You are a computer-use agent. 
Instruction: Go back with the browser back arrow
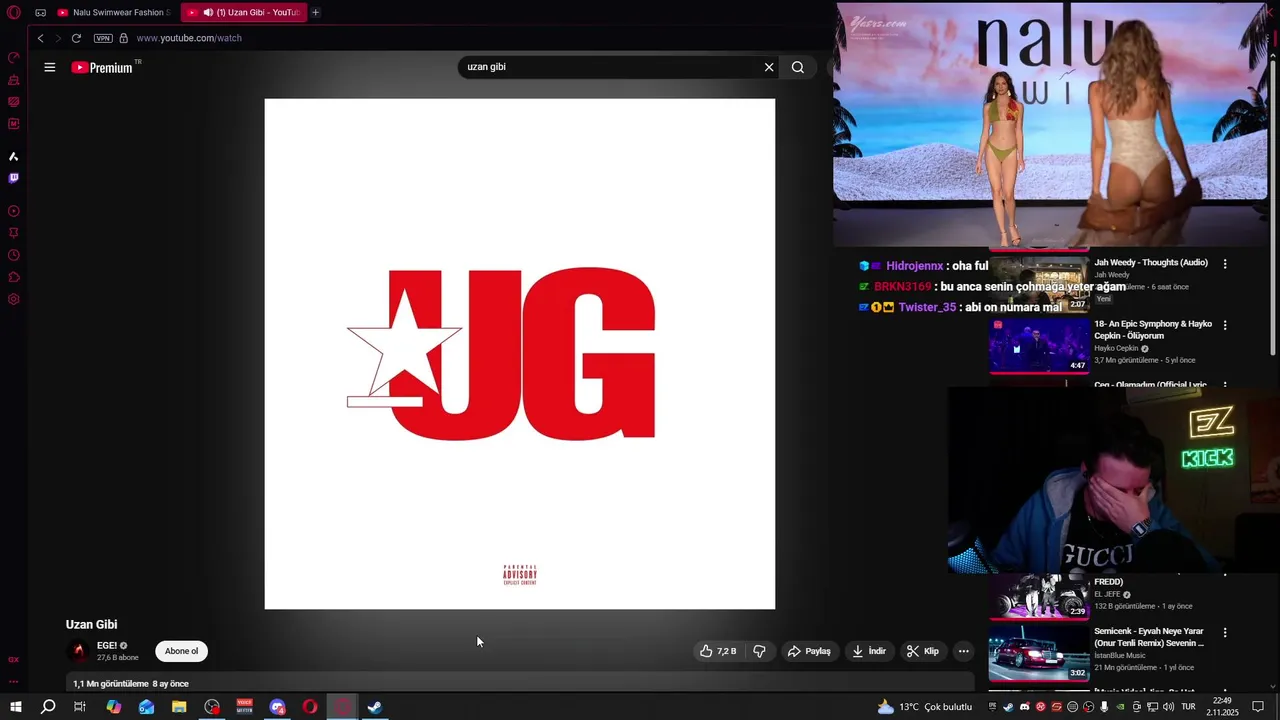tap(40, 38)
